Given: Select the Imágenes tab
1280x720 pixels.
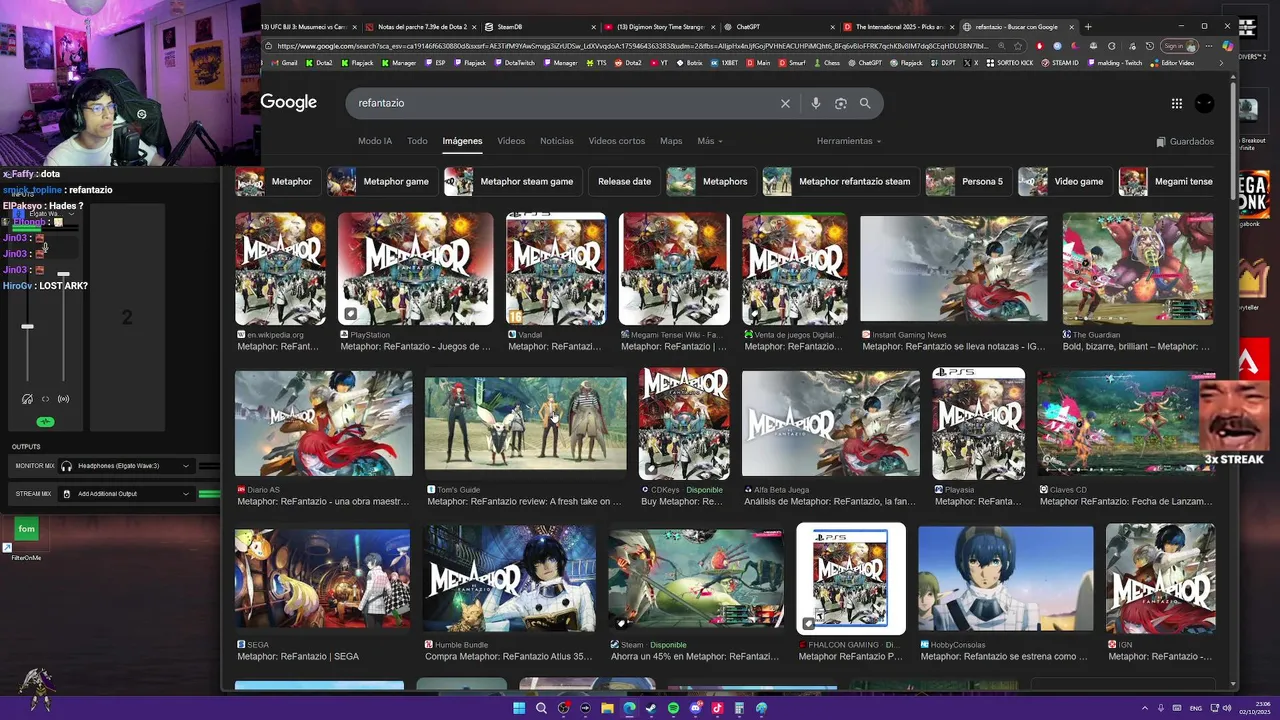Looking at the screenshot, I should [462, 141].
